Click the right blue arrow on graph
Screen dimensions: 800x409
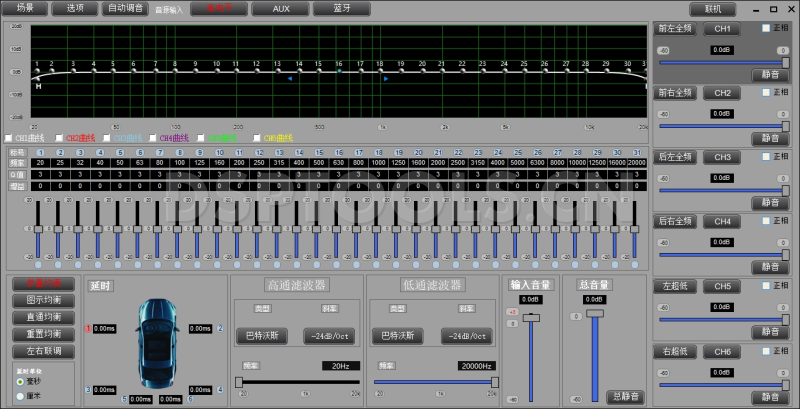coord(385,78)
